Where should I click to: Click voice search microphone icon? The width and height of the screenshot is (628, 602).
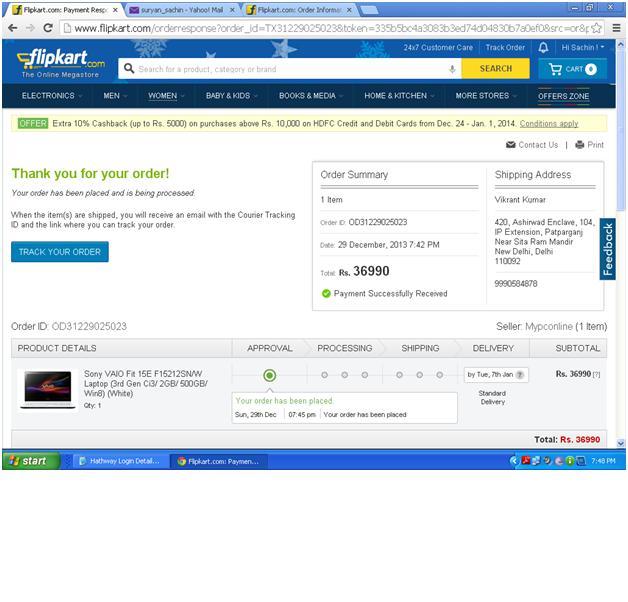point(452,69)
